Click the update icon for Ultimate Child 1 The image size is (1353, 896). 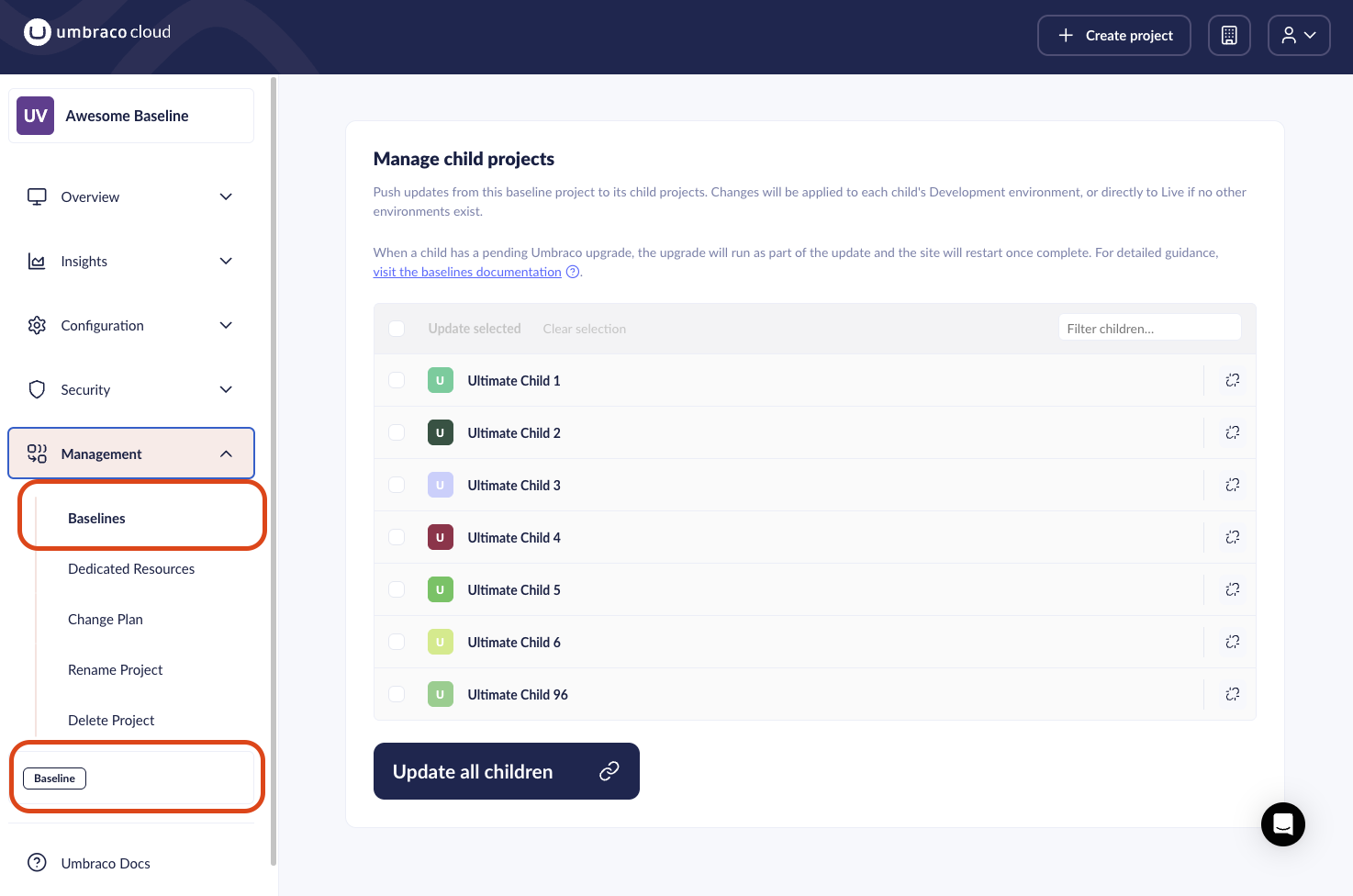tap(1233, 380)
